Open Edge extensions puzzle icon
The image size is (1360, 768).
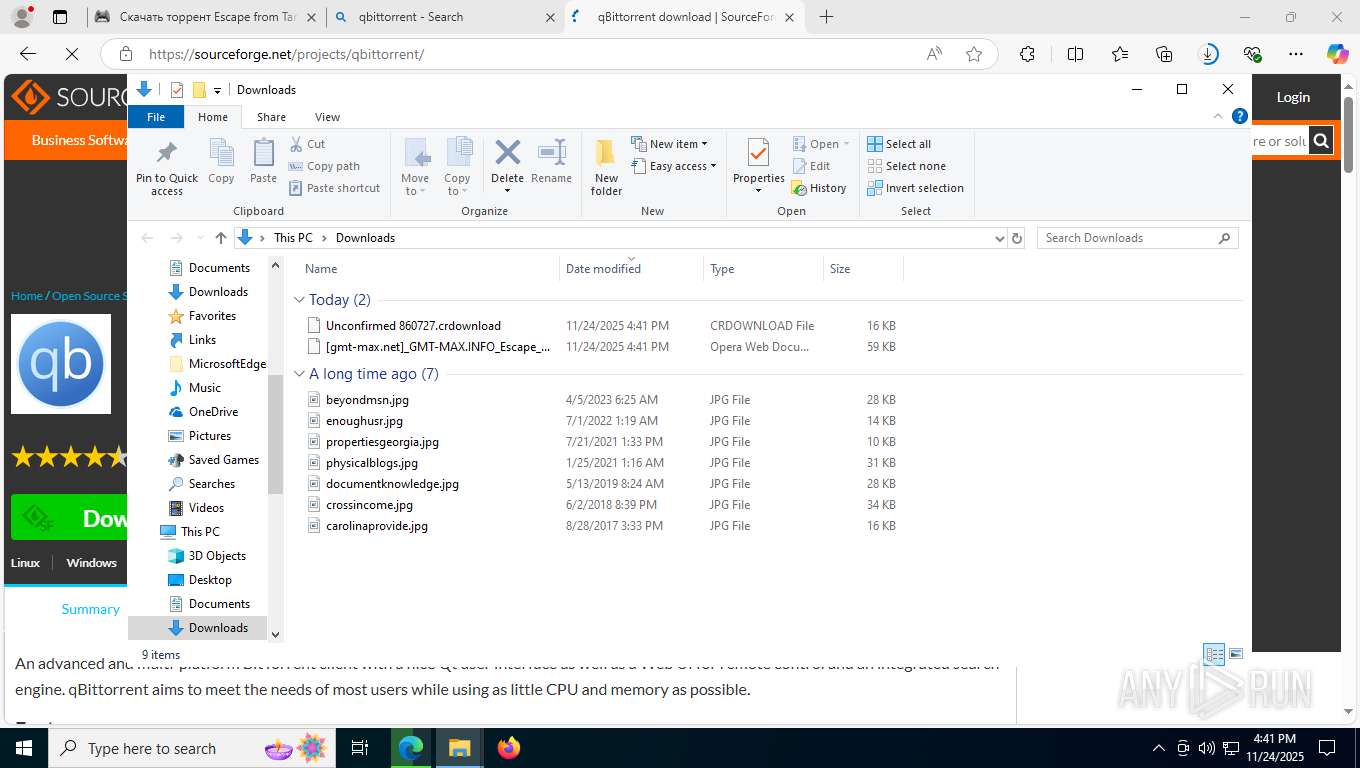pyautogui.click(x=1027, y=54)
